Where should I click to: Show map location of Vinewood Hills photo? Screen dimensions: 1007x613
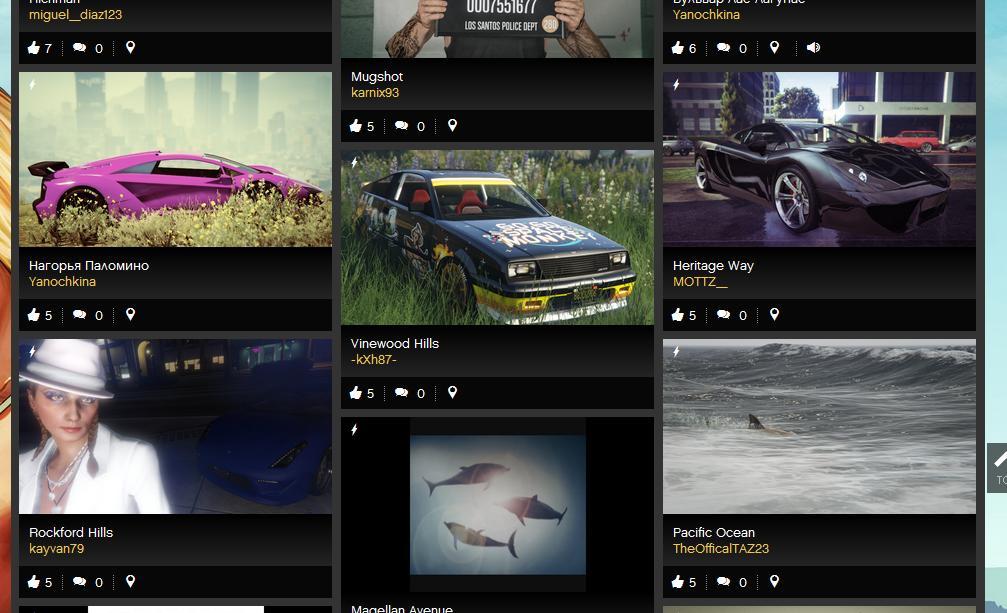pos(452,393)
